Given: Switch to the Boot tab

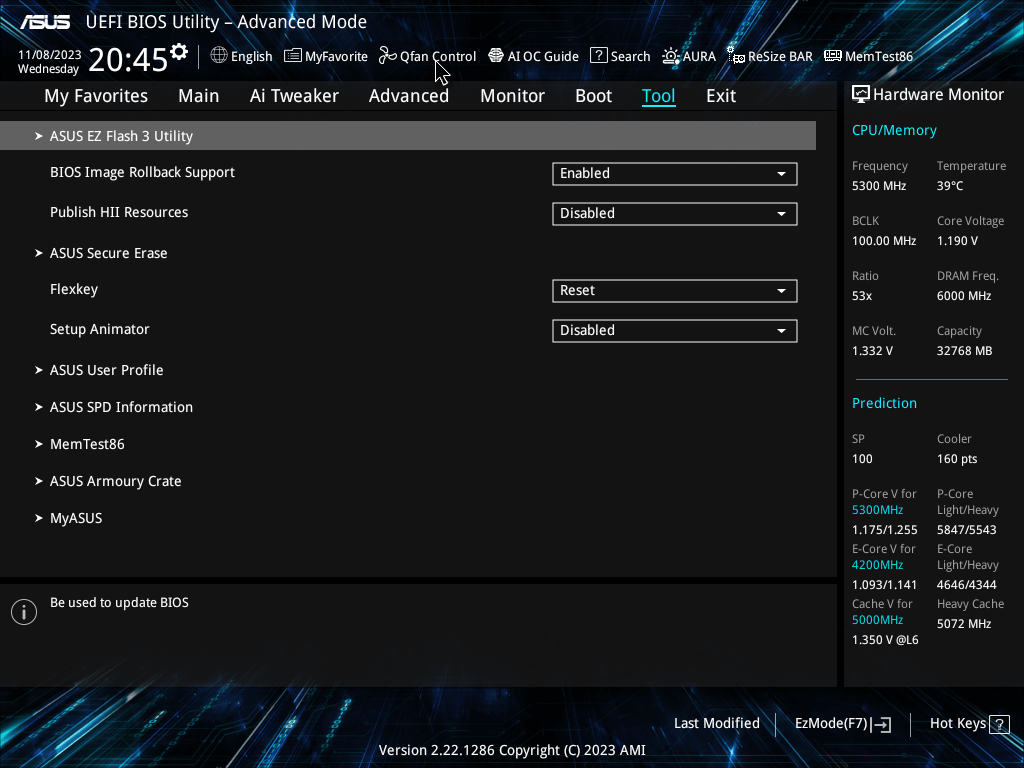Looking at the screenshot, I should tap(594, 96).
